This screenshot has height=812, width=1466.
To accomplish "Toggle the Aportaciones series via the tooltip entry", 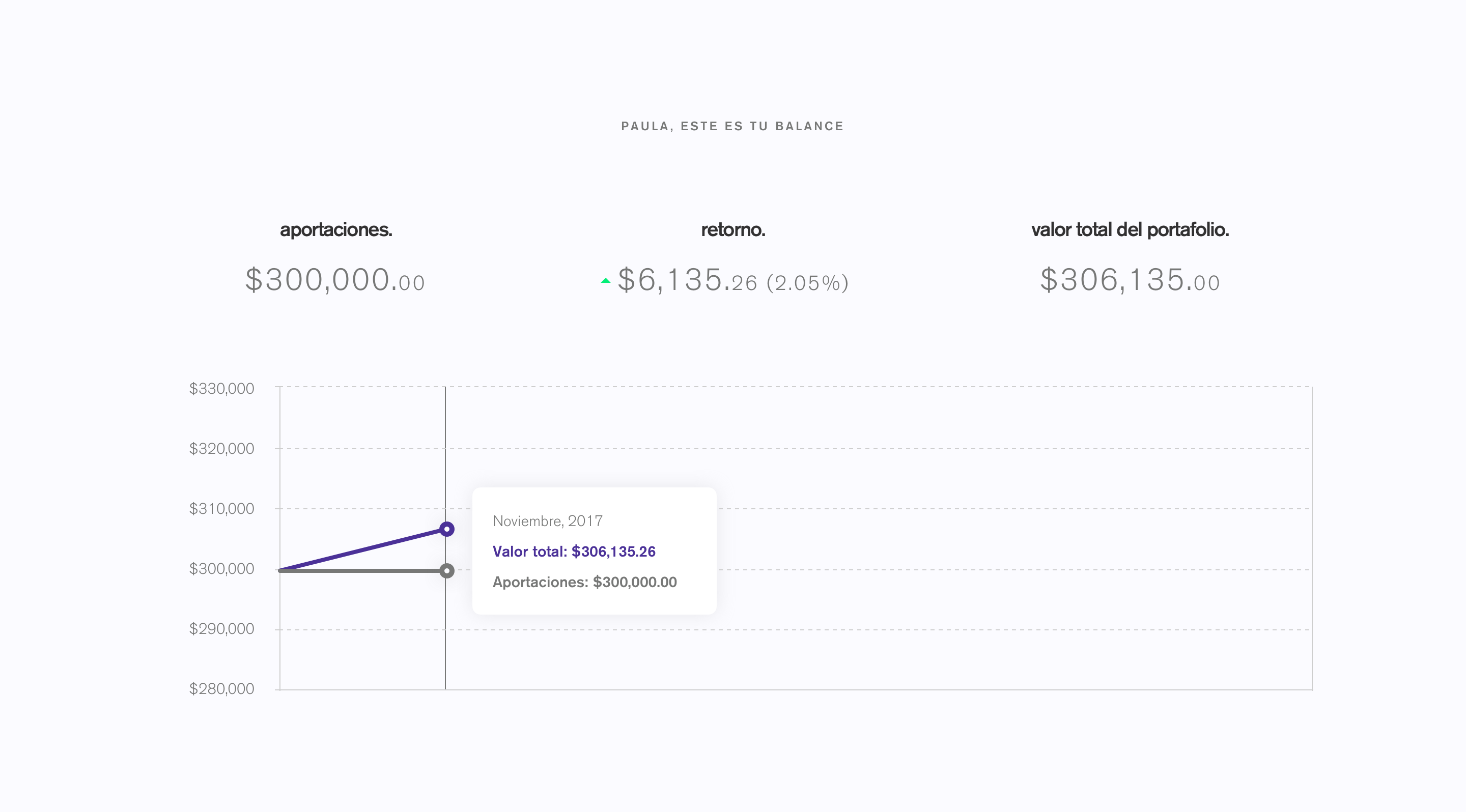I will point(585,582).
